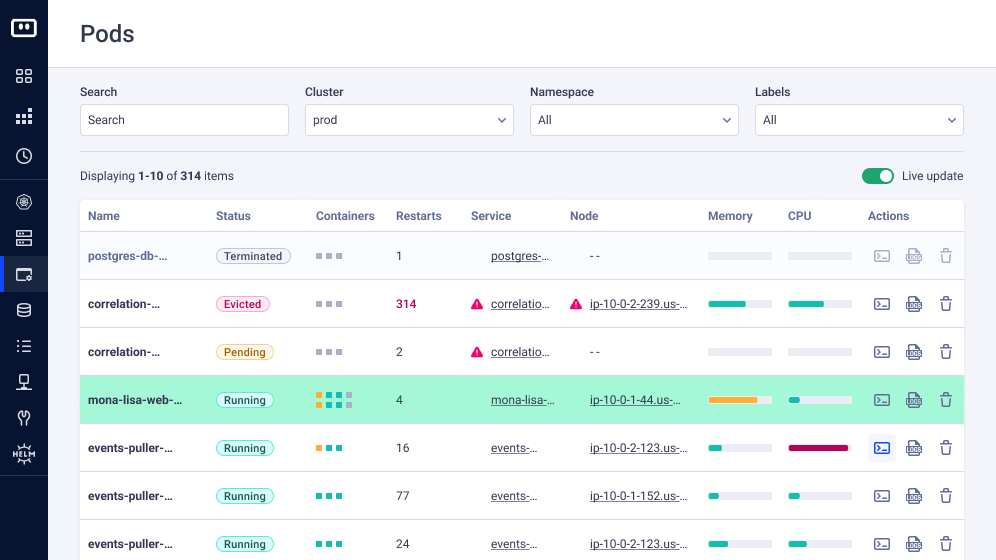Click the Pending status badge
This screenshot has height=560, width=996.
[x=245, y=352]
